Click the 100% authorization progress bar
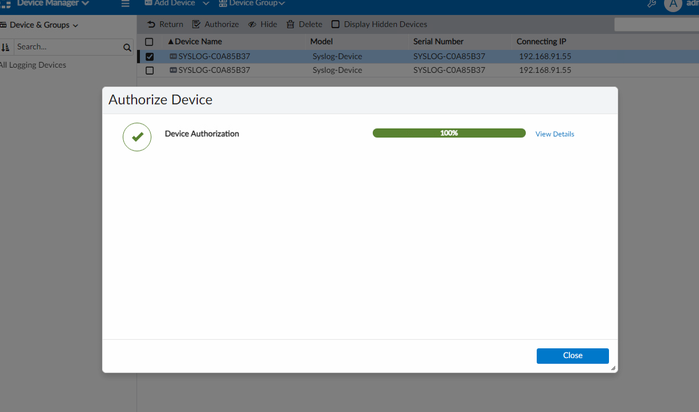The height and width of the screenshot is (412, 699). click(x=448, y=133)
